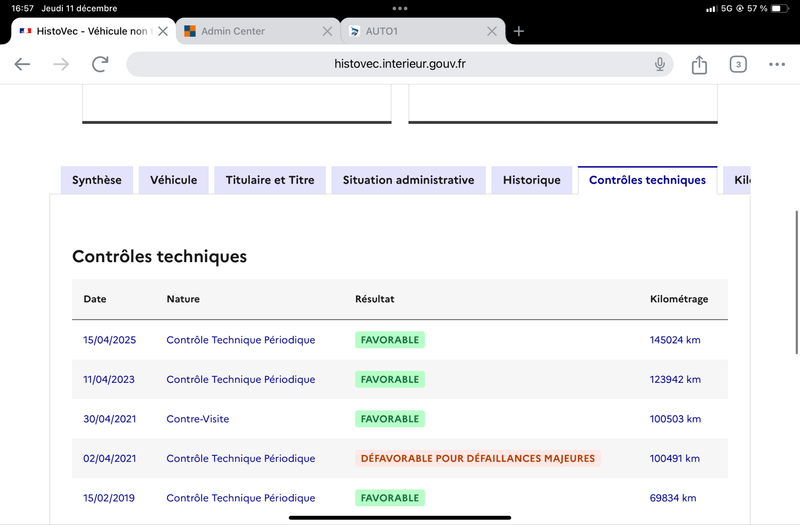Show the Historique tab
Viewport: 800px width, 525px height.
(532, 180)
